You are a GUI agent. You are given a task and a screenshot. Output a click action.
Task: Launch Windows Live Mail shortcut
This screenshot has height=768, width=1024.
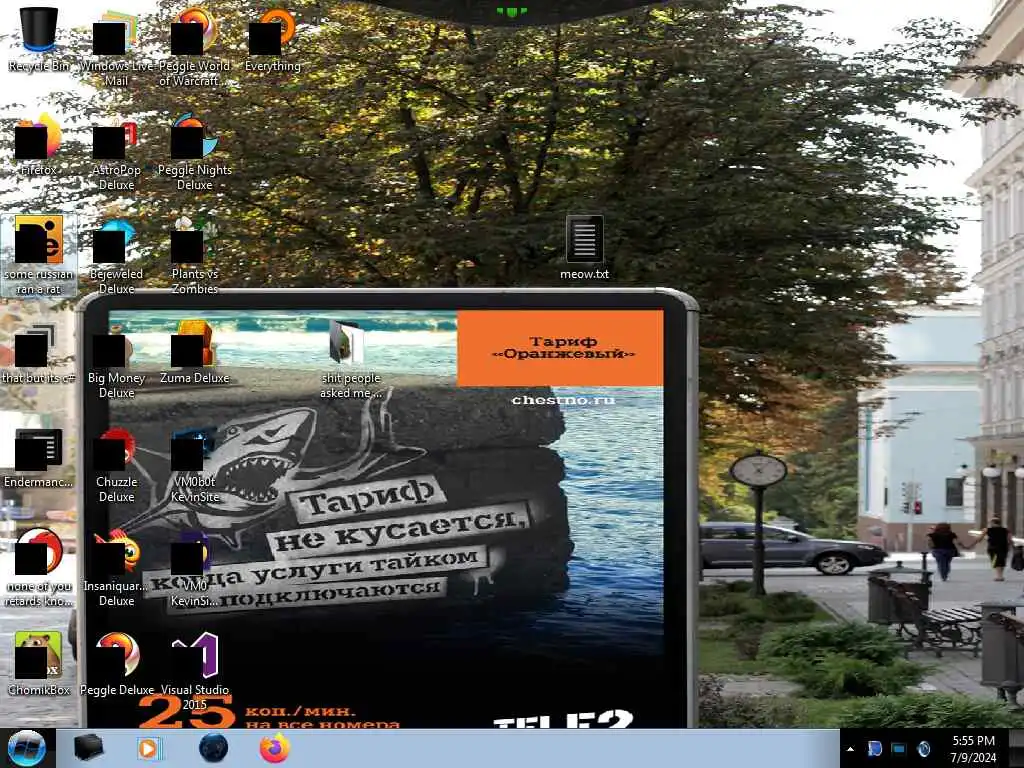click(x=116, y=50)
